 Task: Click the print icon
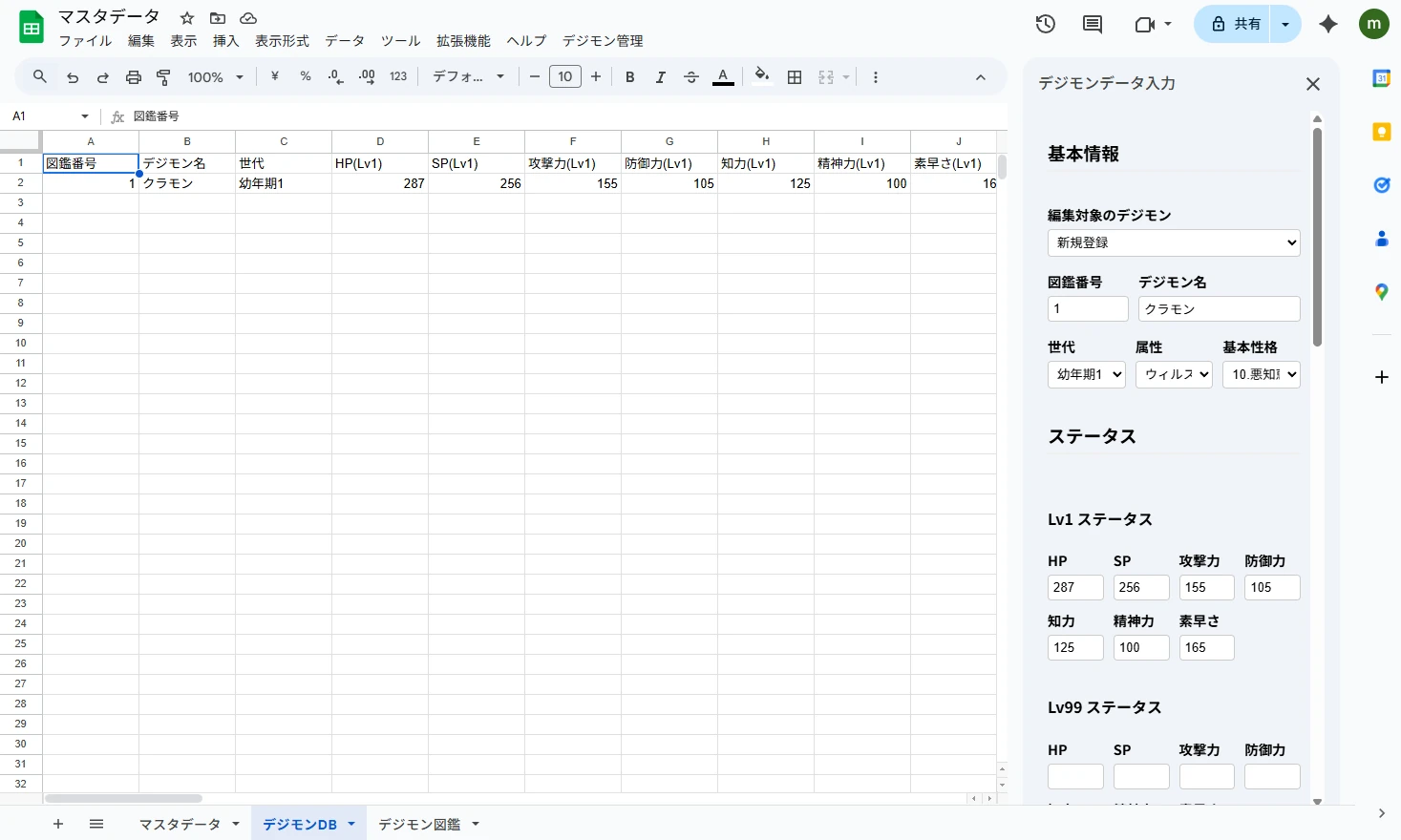point(134,77)
